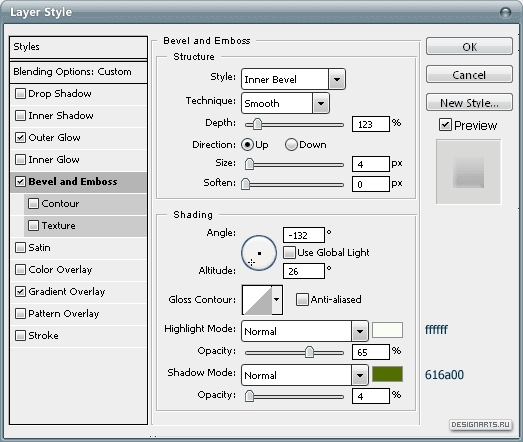Select the Drop Shadow row label
Image resolution: width=523 pixels, height=442 pixels.
click(x=60, y=93)
